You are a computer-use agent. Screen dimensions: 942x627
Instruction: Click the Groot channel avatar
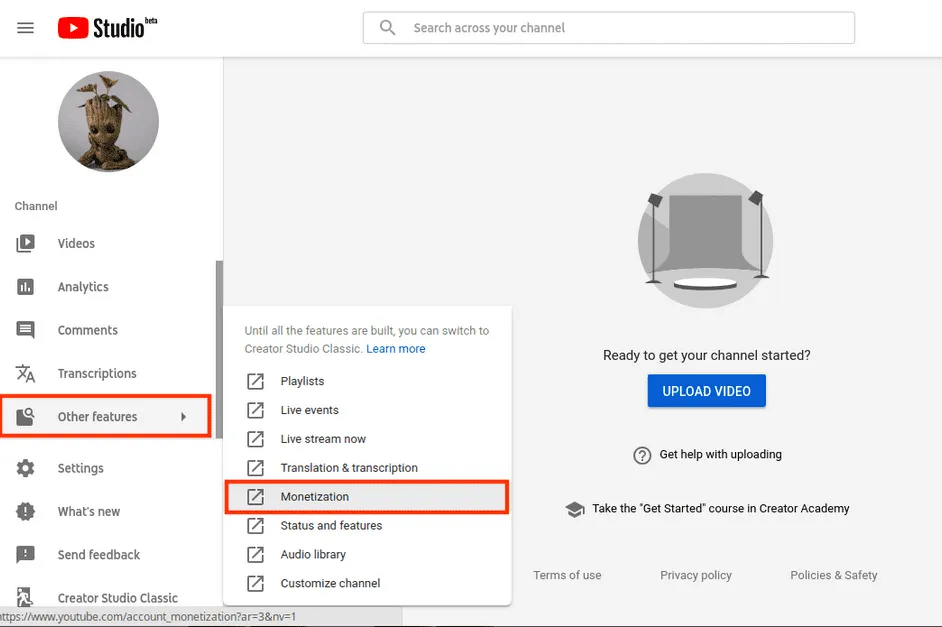click(108, 121)
